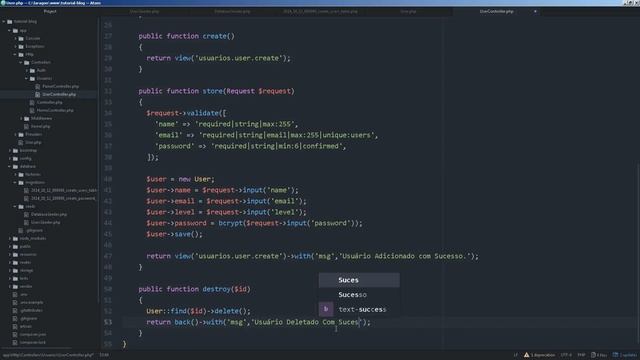640x360 pixels.
Task: Click the LF line ending selector
Action: 516,355
